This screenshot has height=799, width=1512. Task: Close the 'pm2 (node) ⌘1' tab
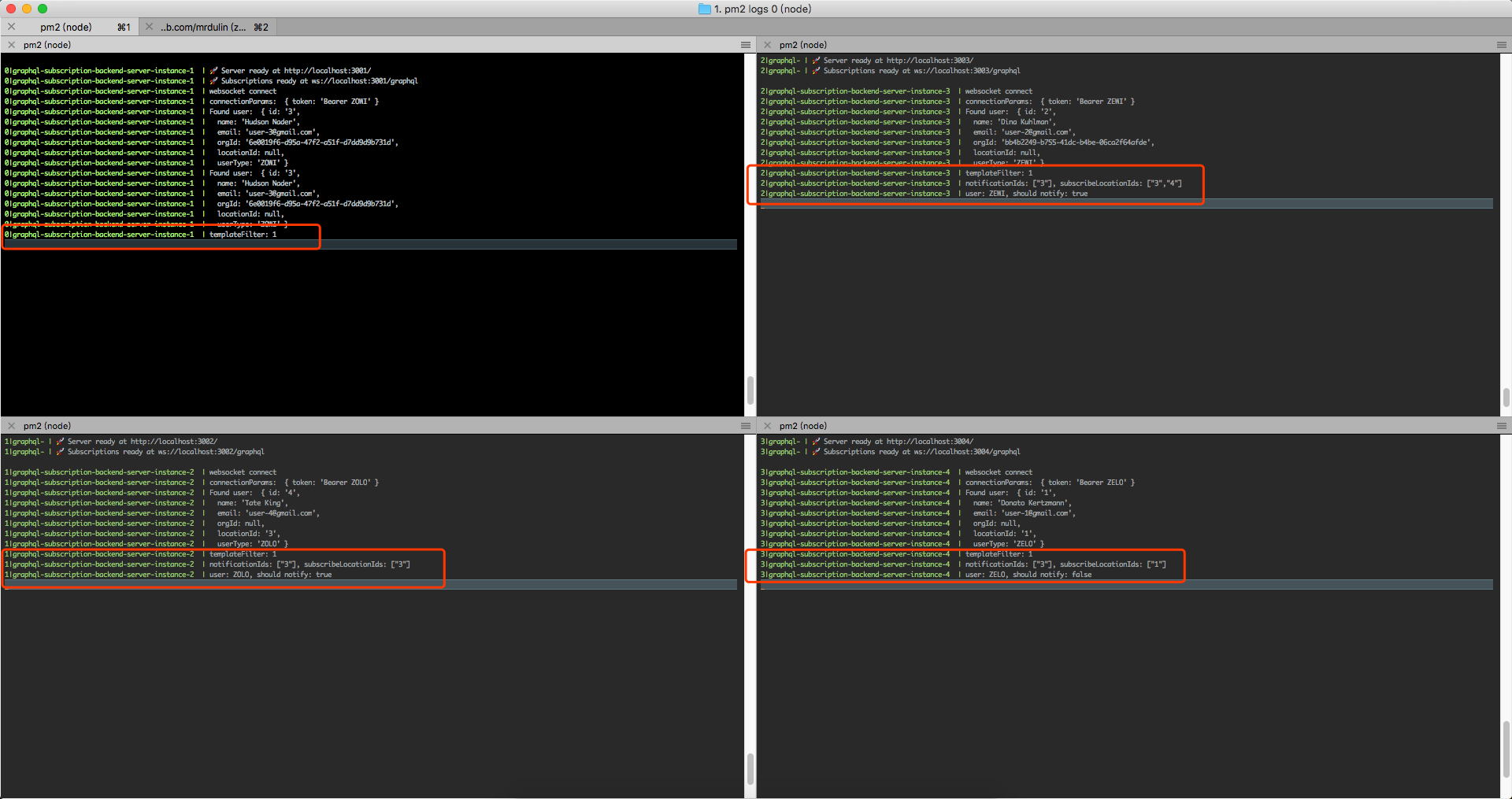pyautogui.click(x=11, y=27)
